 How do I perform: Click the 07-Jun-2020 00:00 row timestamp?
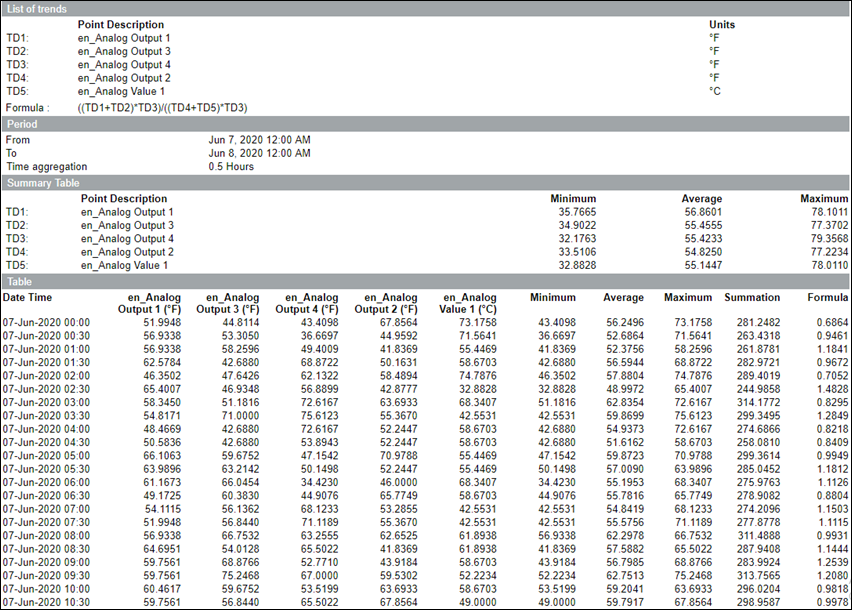(x=46, y=323)
